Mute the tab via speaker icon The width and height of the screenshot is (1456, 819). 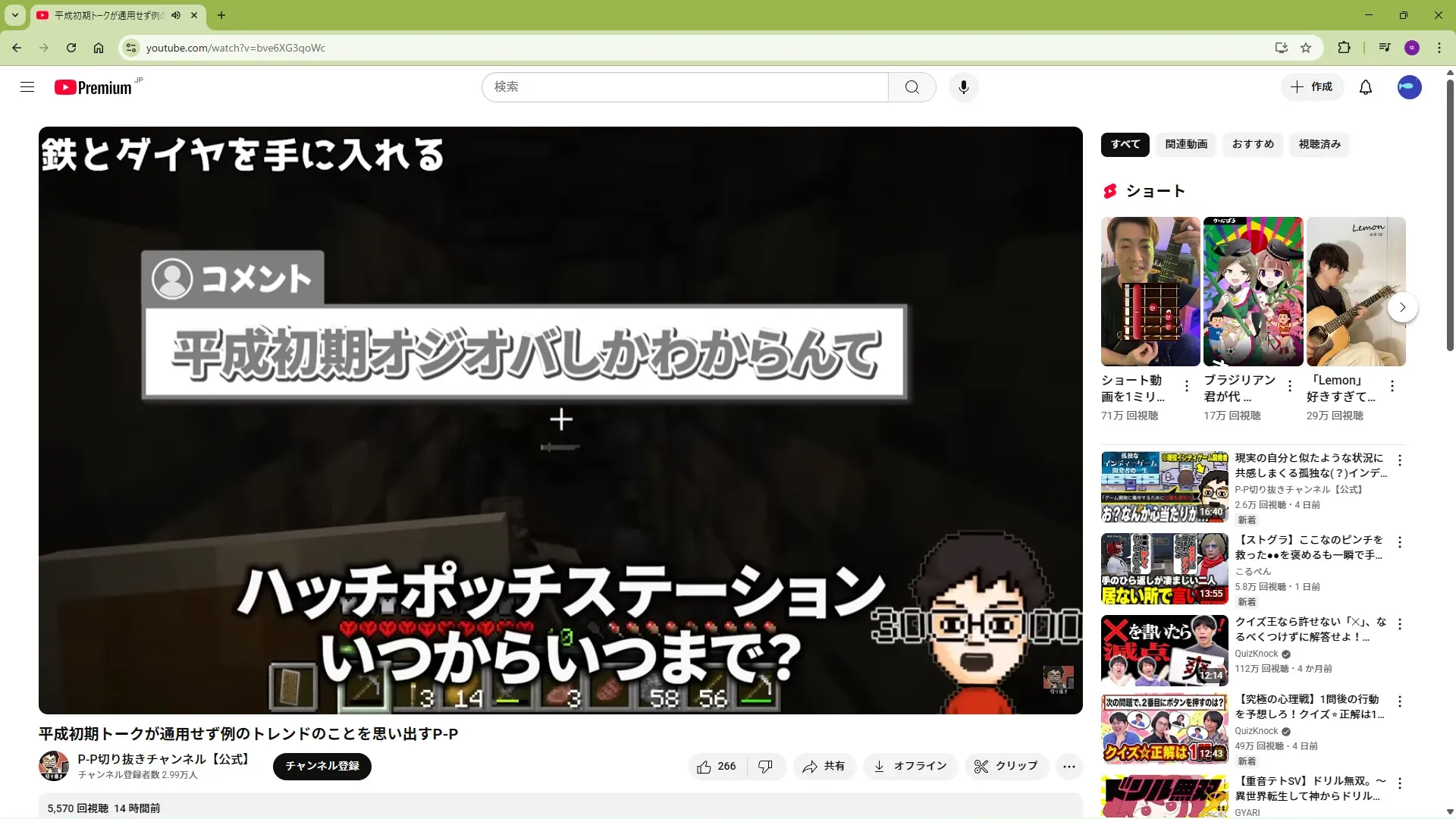(x=176, y=15)
